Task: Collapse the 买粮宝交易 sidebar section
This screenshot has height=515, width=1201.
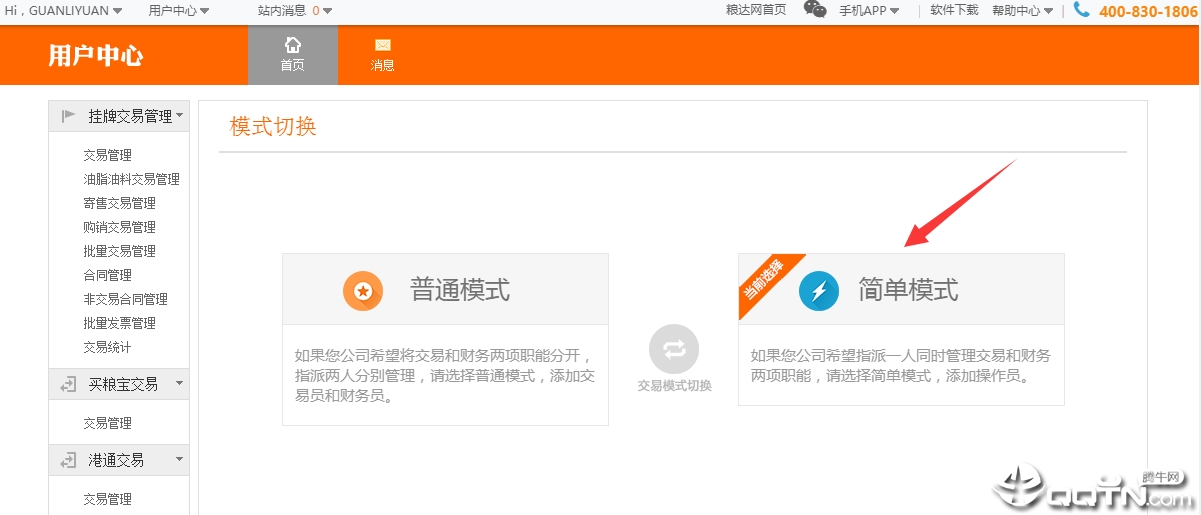Action: point(179,383)
